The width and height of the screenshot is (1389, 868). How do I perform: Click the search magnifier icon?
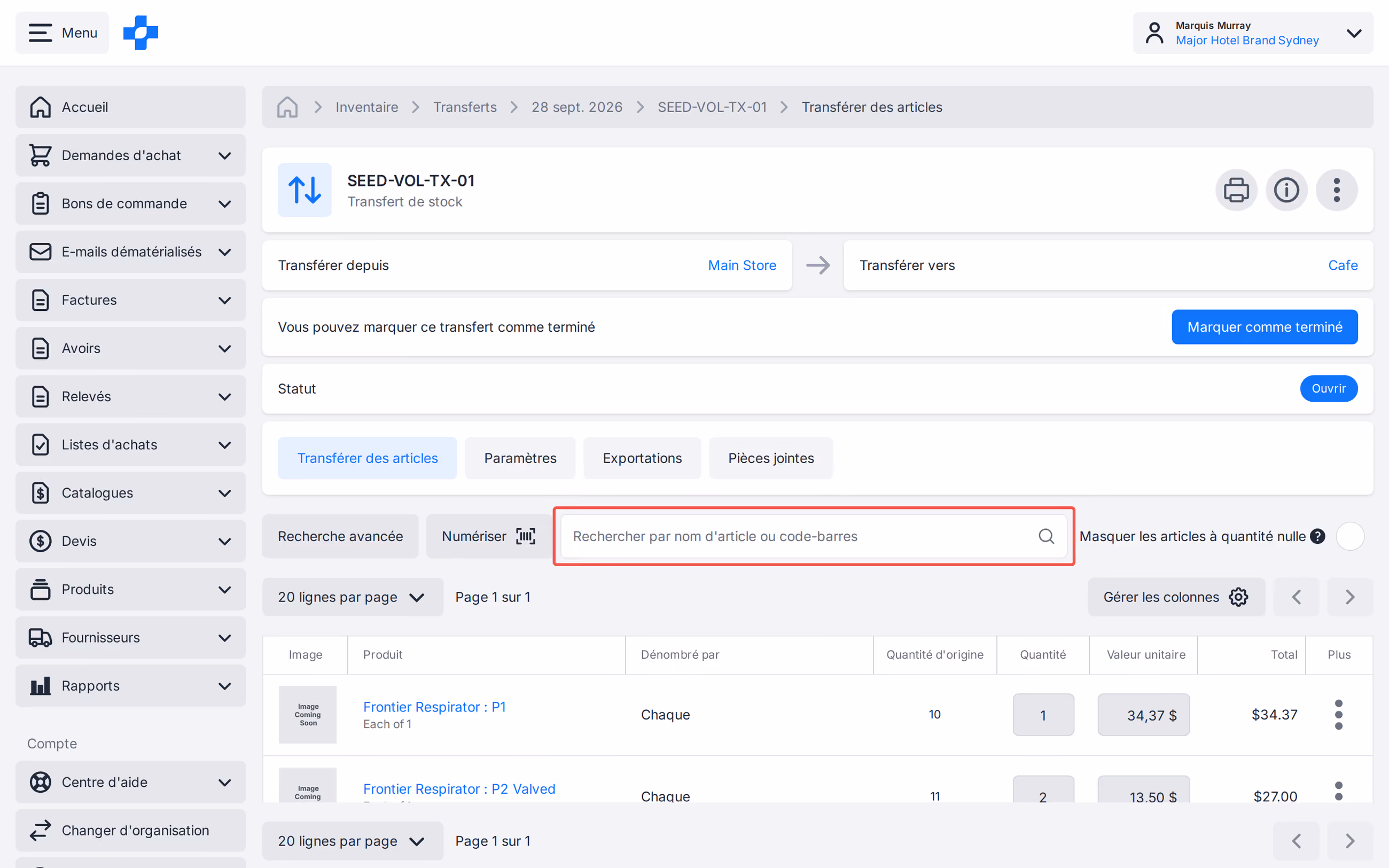pyautogui.click(x=1047, y=536)
